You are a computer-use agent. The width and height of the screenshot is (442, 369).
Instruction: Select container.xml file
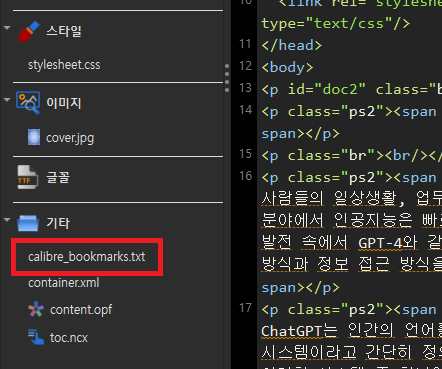[64, 283]
